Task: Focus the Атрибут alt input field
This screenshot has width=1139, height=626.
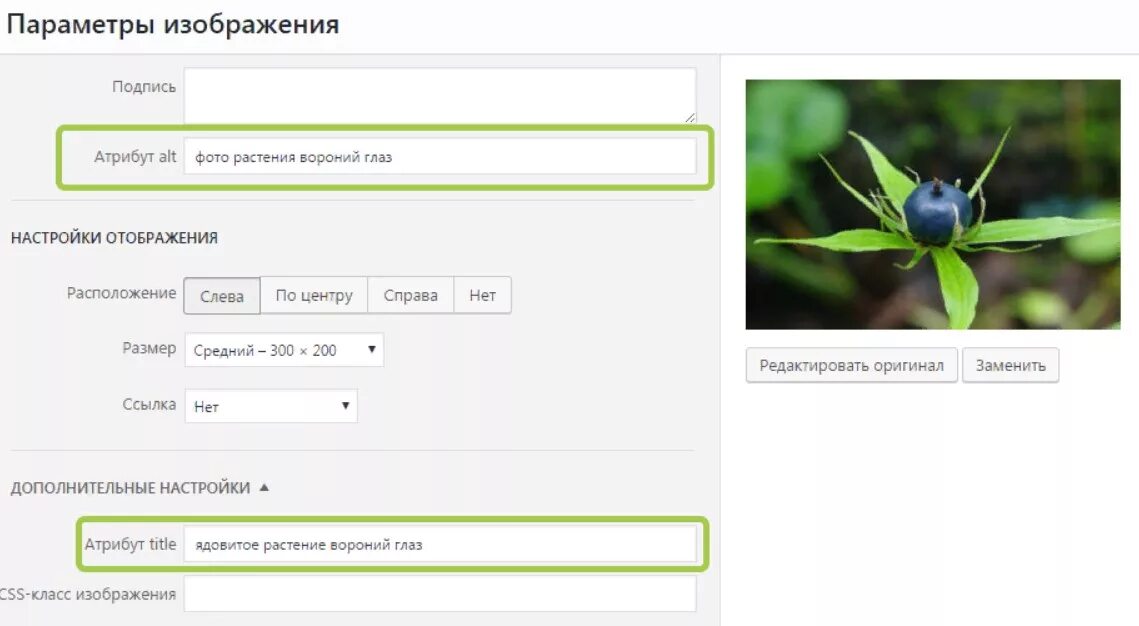Action: [x=440, y=157]
